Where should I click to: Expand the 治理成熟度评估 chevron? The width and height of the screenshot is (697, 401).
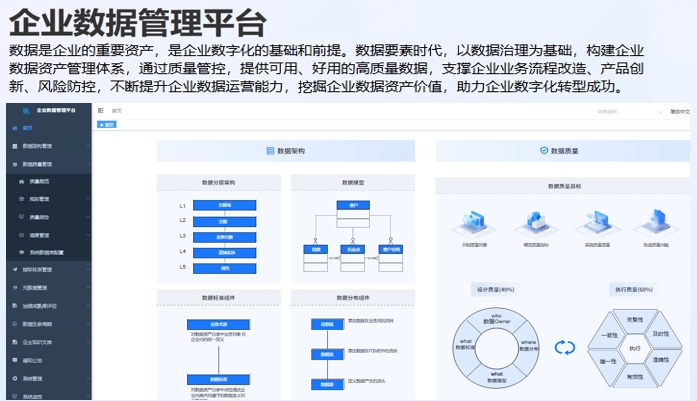88,306
